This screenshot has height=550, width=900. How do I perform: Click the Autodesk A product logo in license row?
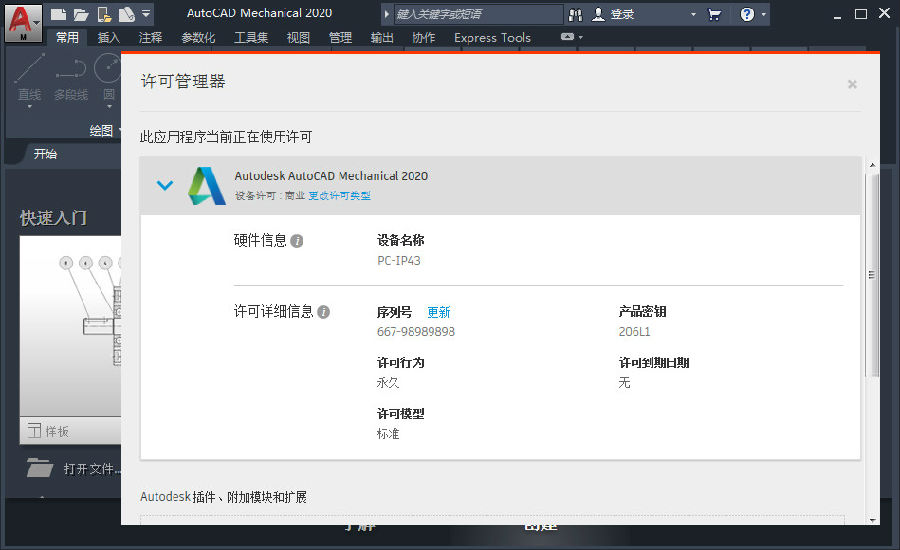[x=207, y=185]
